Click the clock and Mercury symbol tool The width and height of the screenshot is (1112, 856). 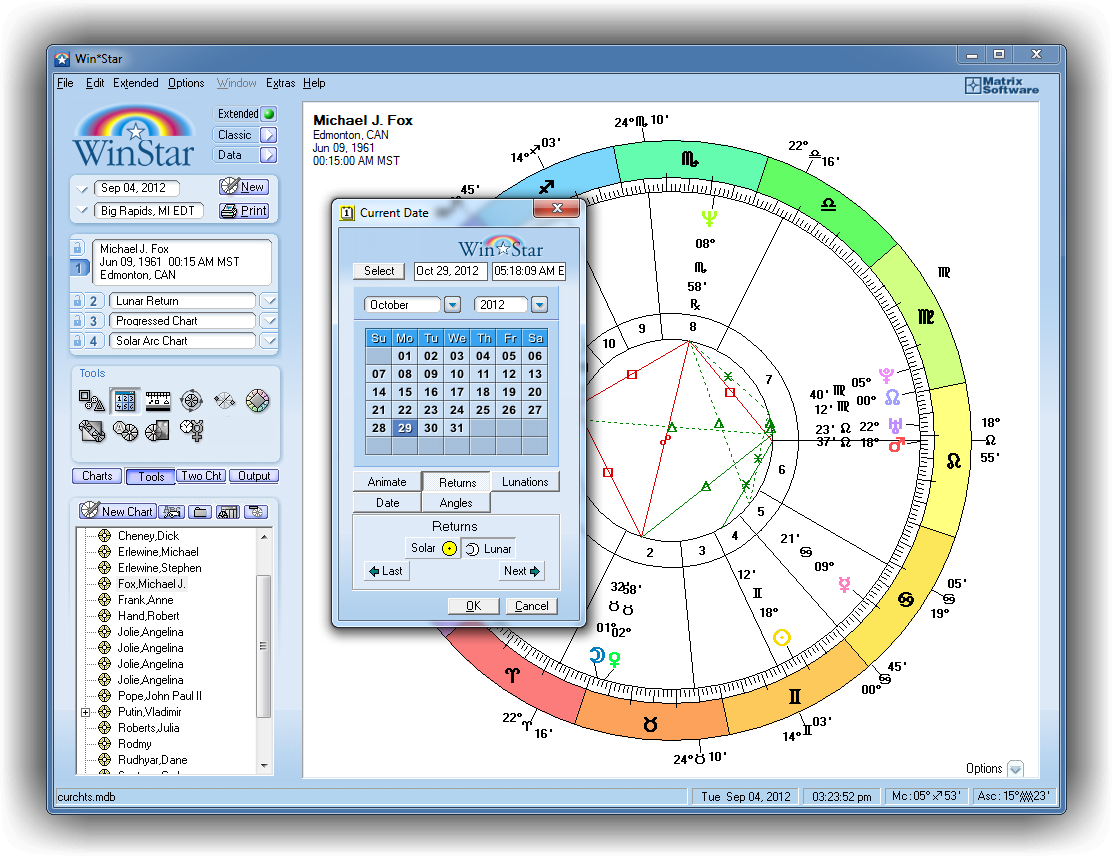[x=191, y=430]
